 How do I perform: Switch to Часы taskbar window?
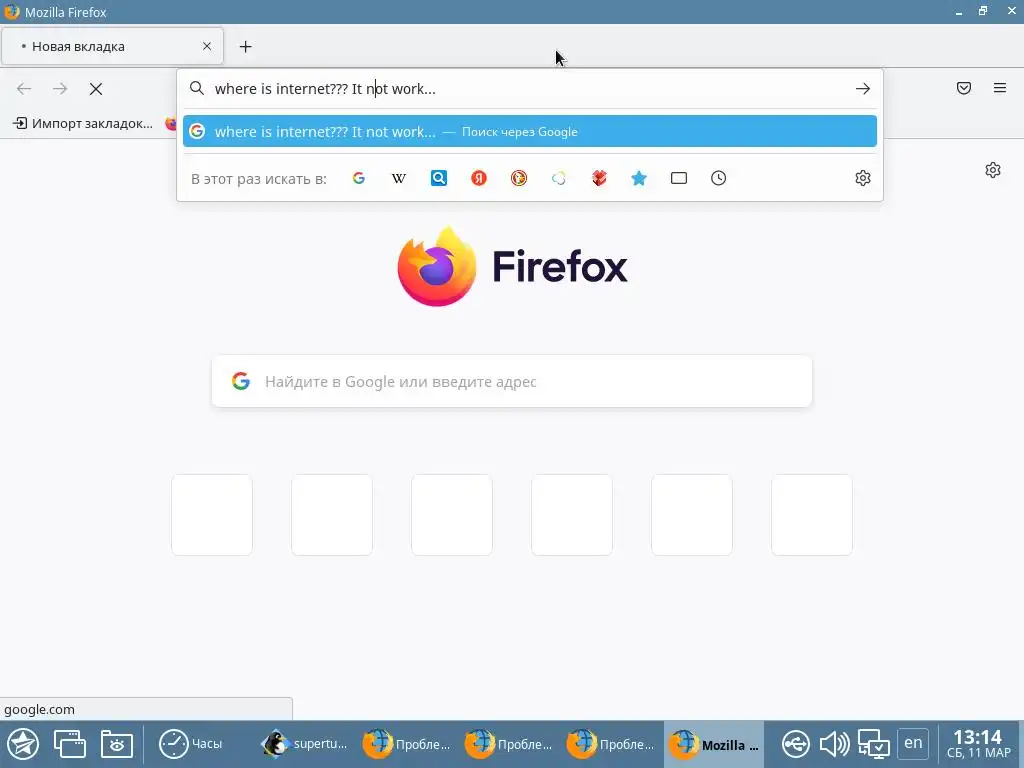(191, 744)
